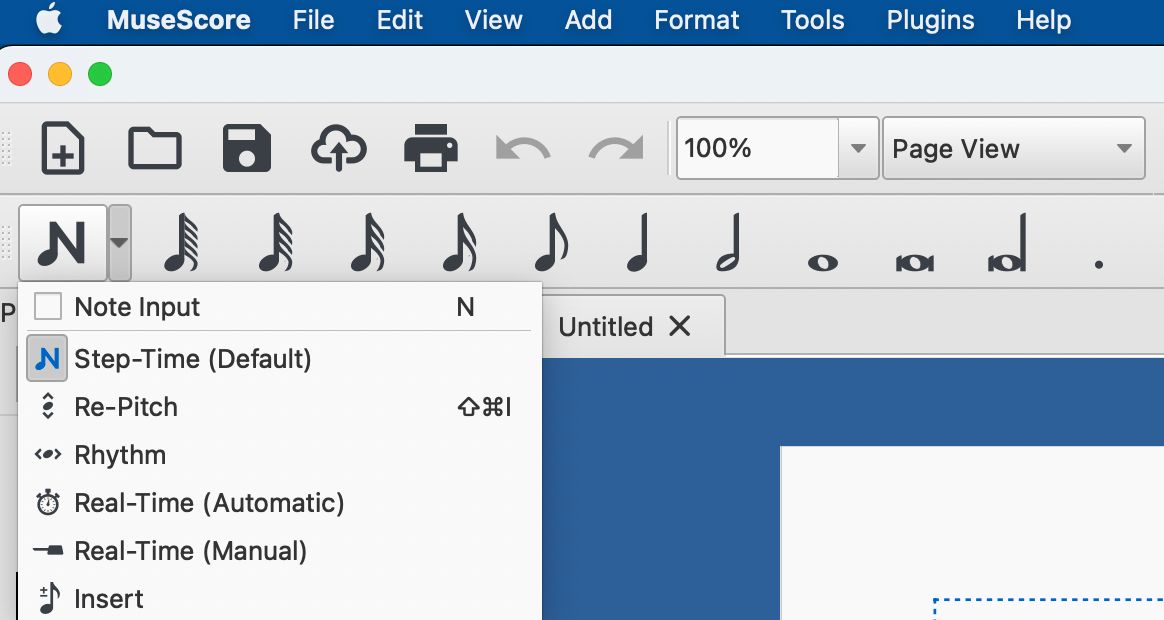Click the Undo arrow
Screen dimensions: 1164x620
(x=523, y=148)
